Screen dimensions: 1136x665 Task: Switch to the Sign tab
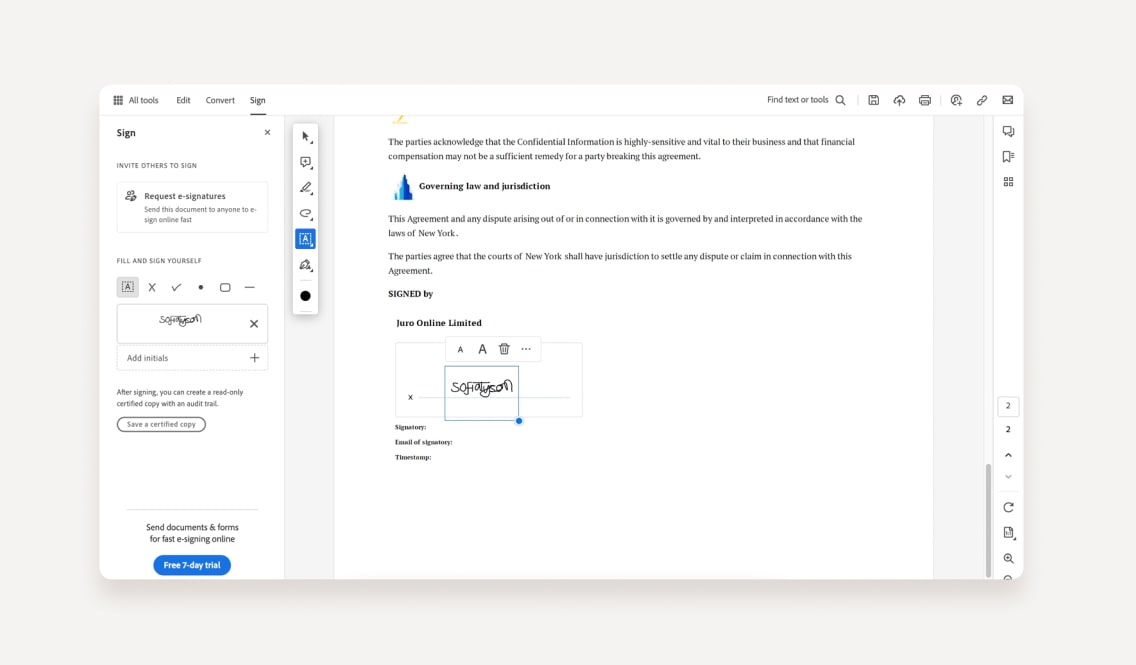coord(258,100)
